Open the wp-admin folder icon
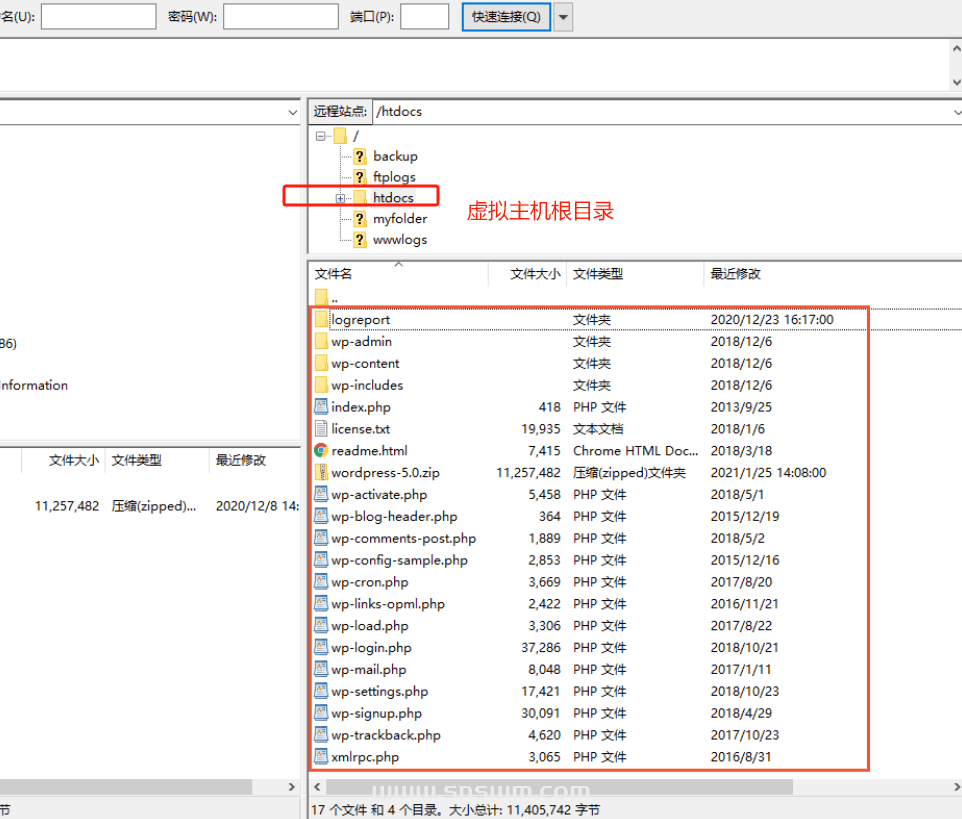This screenshot has width=962, height=819. [322, 341]
